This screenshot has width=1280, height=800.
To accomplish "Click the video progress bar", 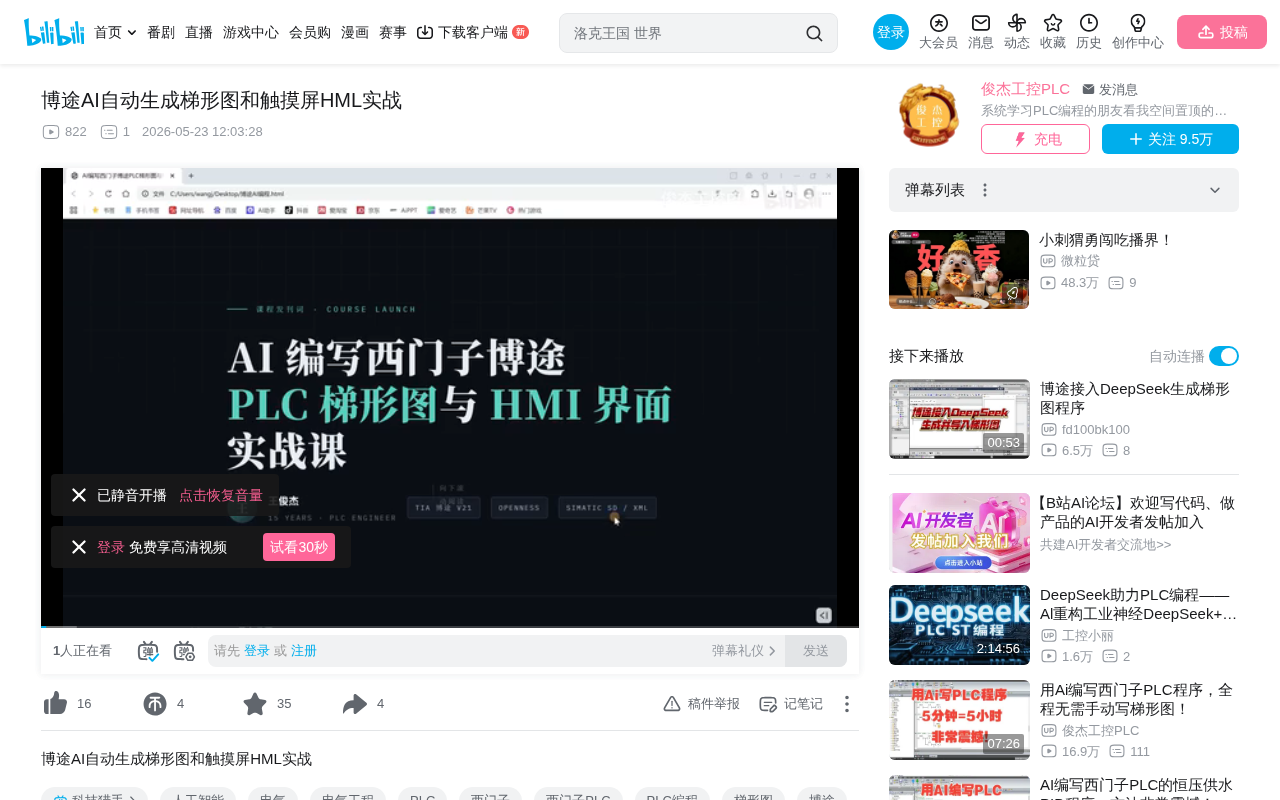I will (450, 627).
